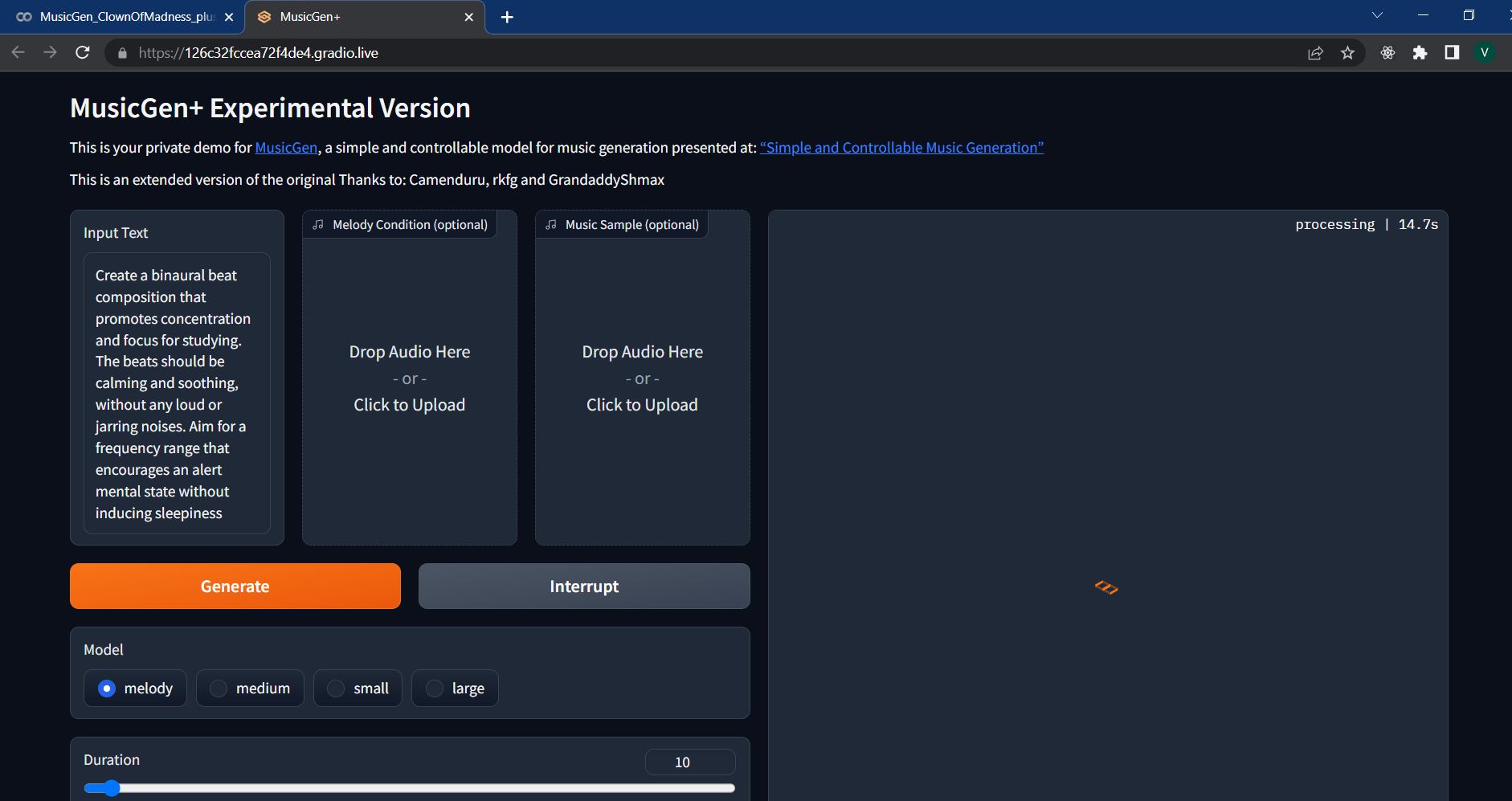Click the Music Sample music note icon
This screenshot has width=1512, height=801.
click(x=551, y=225)
